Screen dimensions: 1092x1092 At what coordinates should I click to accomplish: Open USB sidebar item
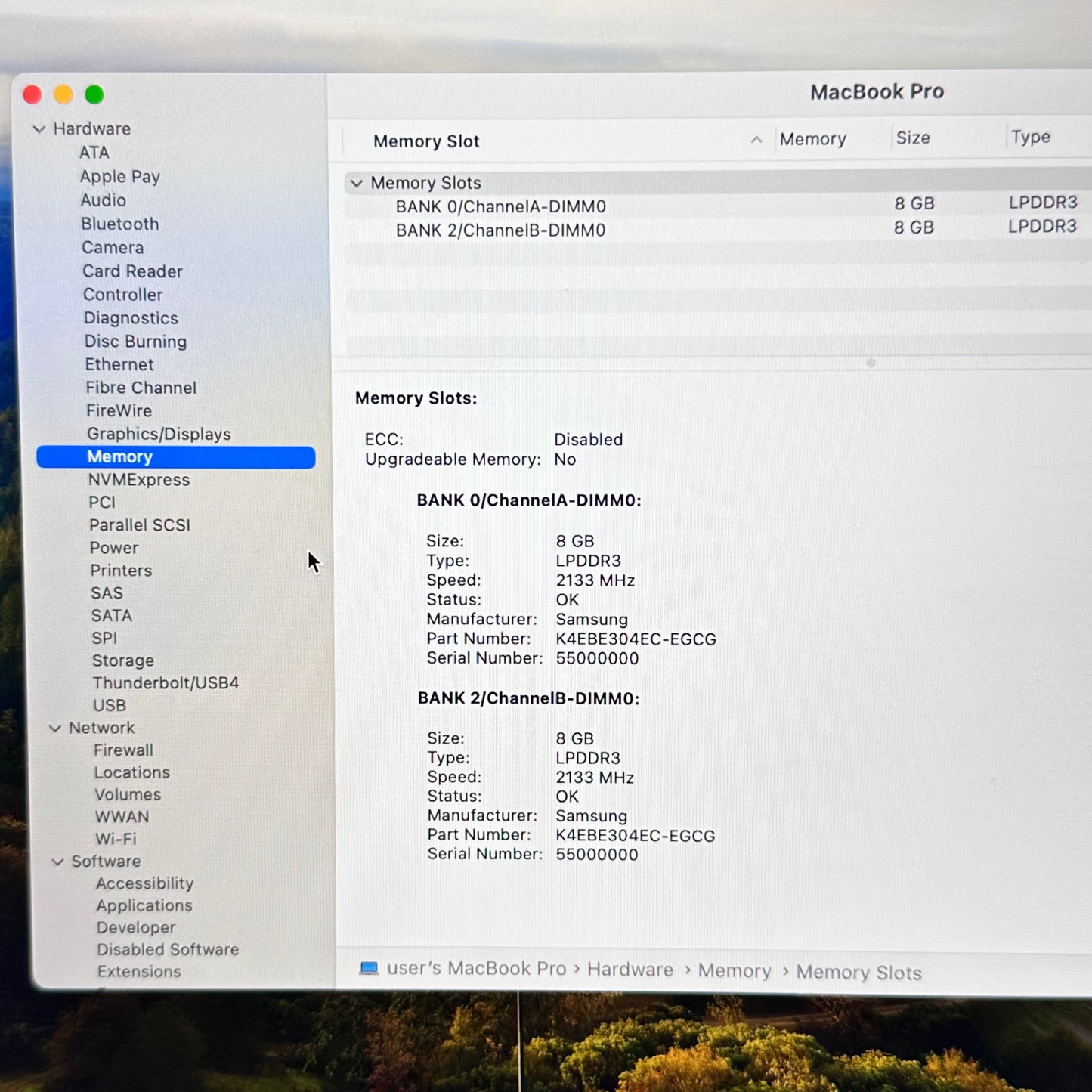tap(110, 705)
